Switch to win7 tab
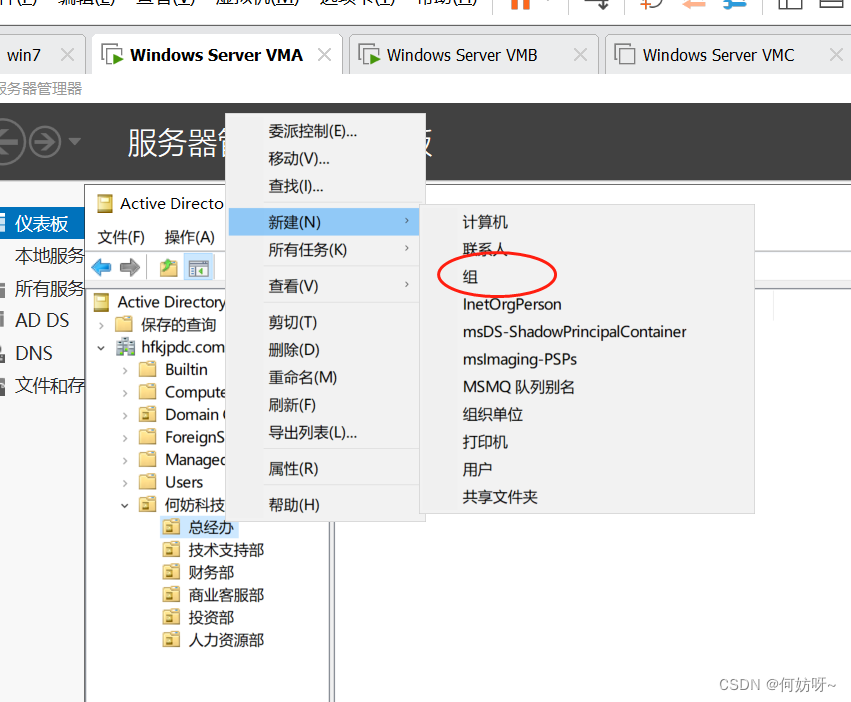 [x=24, y=55]
